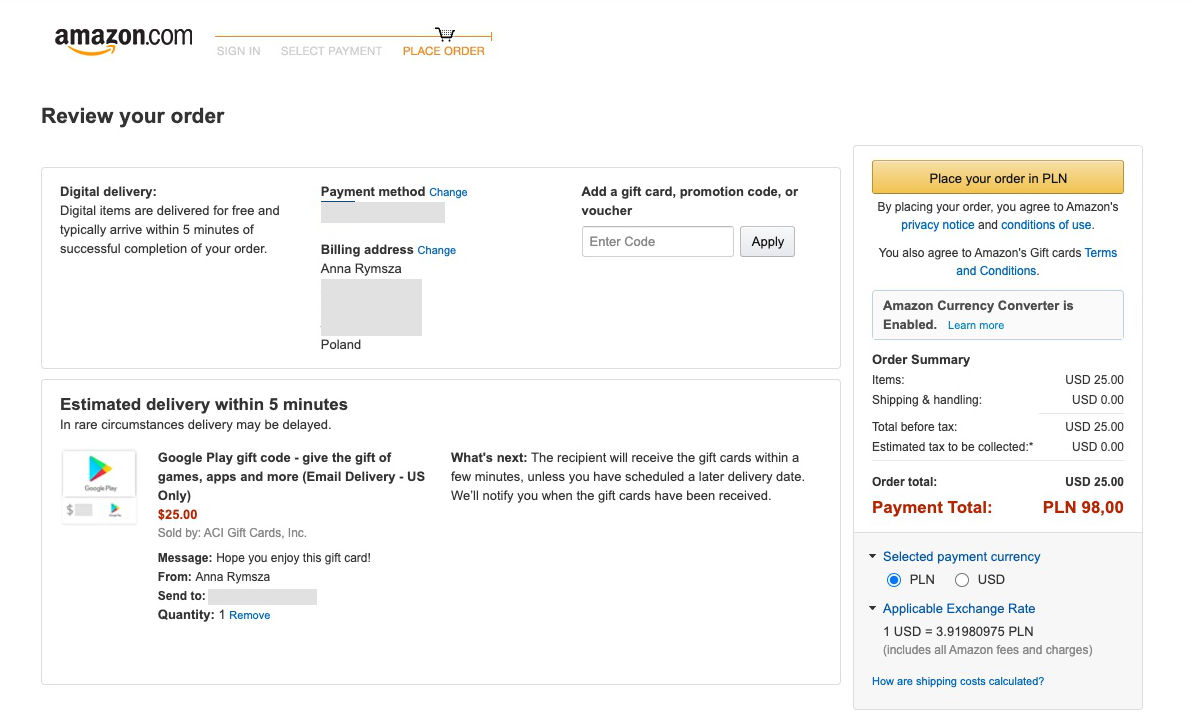
Task: Apply the entered gift card code
Action: coord(767,242)
